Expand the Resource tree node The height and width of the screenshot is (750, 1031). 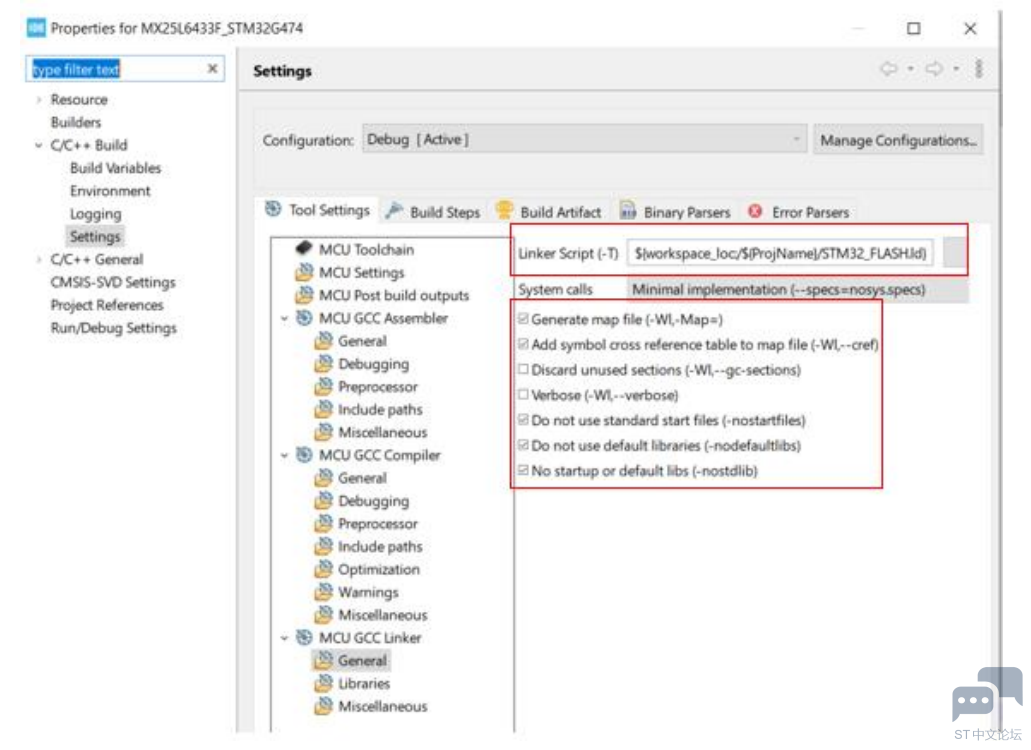39,100
